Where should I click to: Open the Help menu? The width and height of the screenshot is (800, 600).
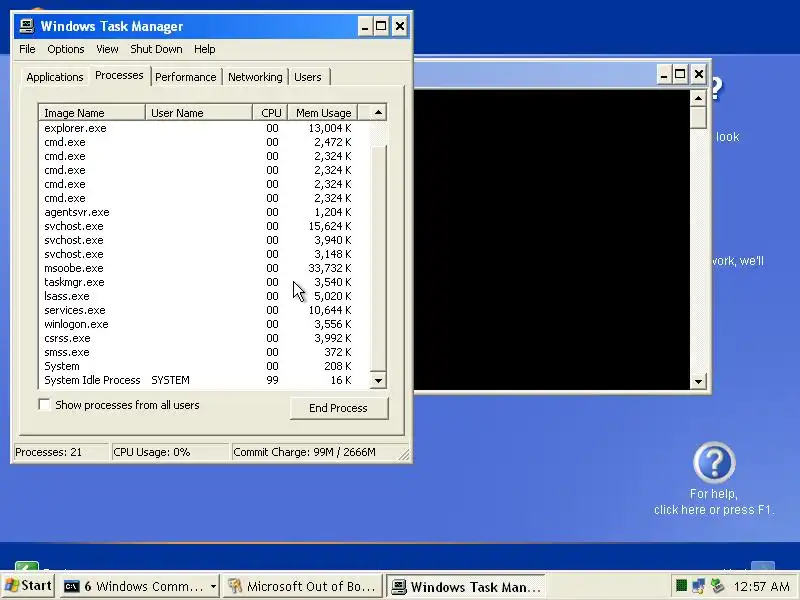pyautogui.click(x=205, y=49)
